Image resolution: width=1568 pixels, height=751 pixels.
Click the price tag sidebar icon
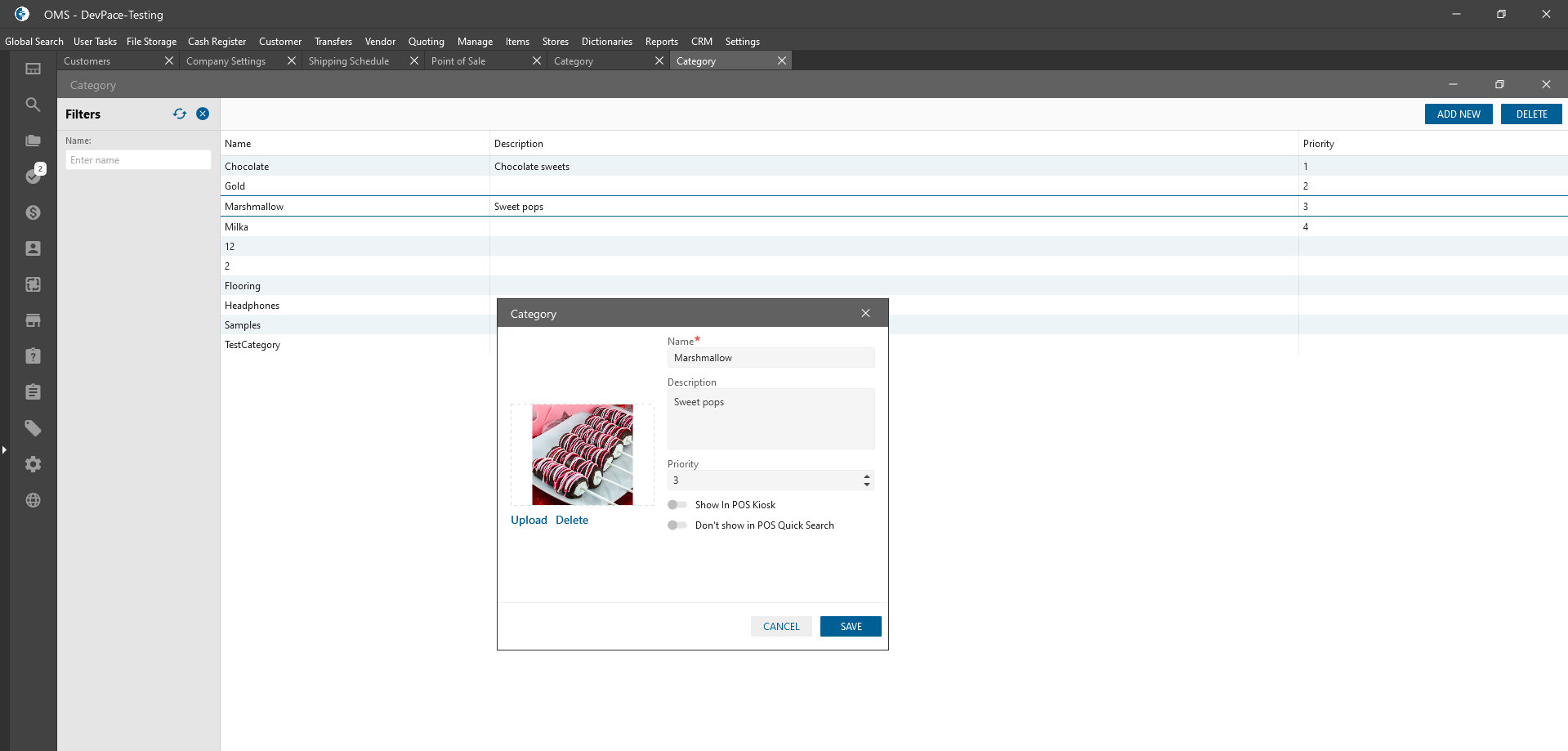coord(33,428)
